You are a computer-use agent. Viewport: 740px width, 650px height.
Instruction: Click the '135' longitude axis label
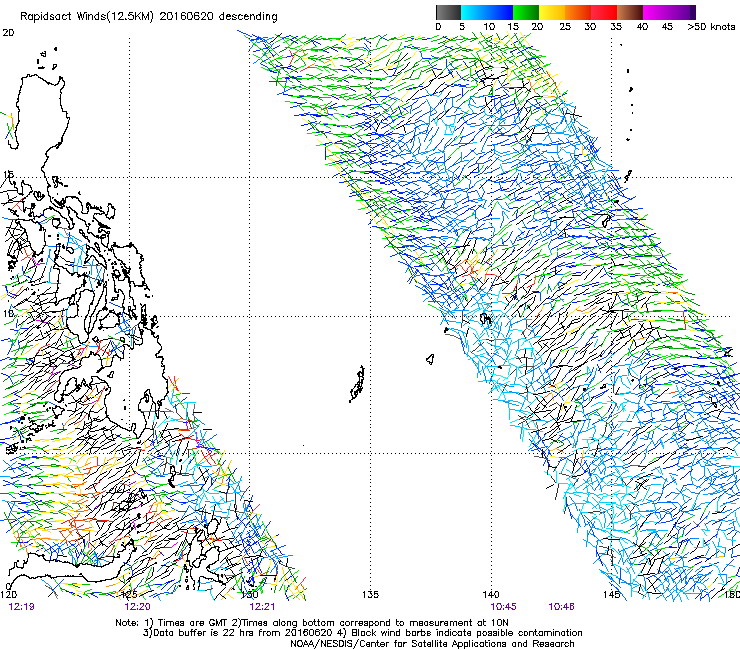(x=370, y=594)
